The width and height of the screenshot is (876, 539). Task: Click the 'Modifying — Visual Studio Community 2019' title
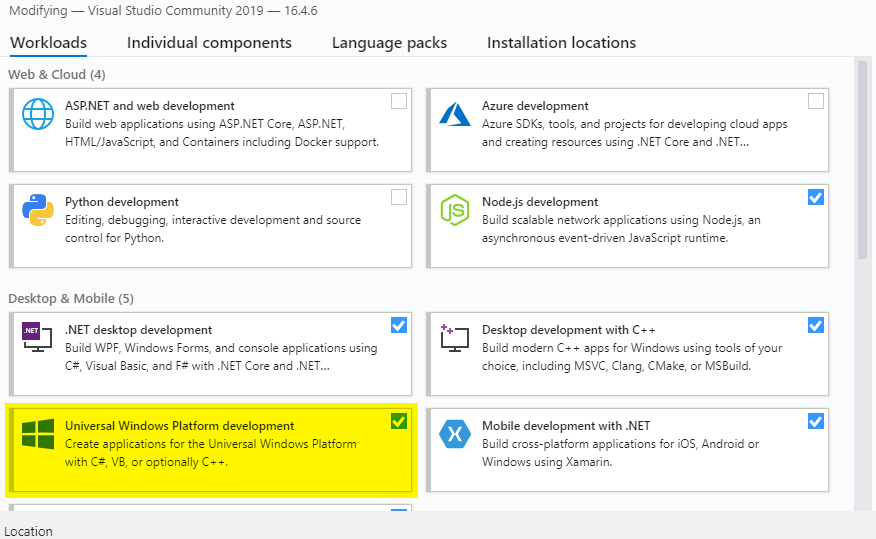[163, 11]
